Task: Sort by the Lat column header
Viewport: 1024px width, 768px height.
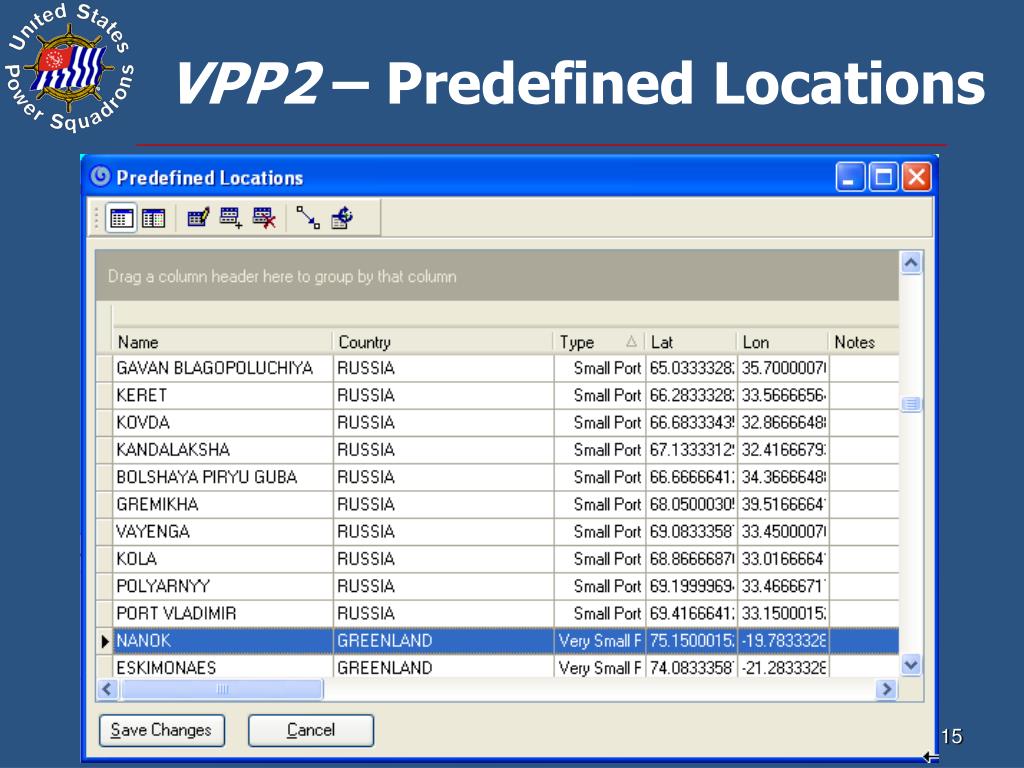Action: pos(691,342)
